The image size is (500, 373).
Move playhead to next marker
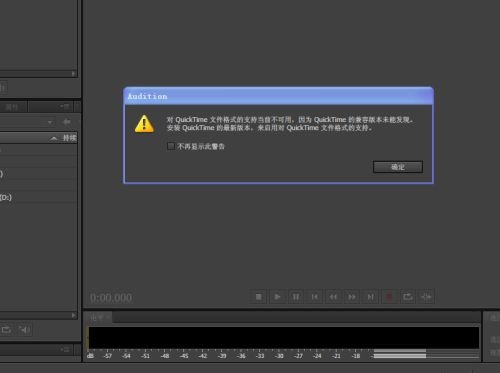(x=370, y=297)
